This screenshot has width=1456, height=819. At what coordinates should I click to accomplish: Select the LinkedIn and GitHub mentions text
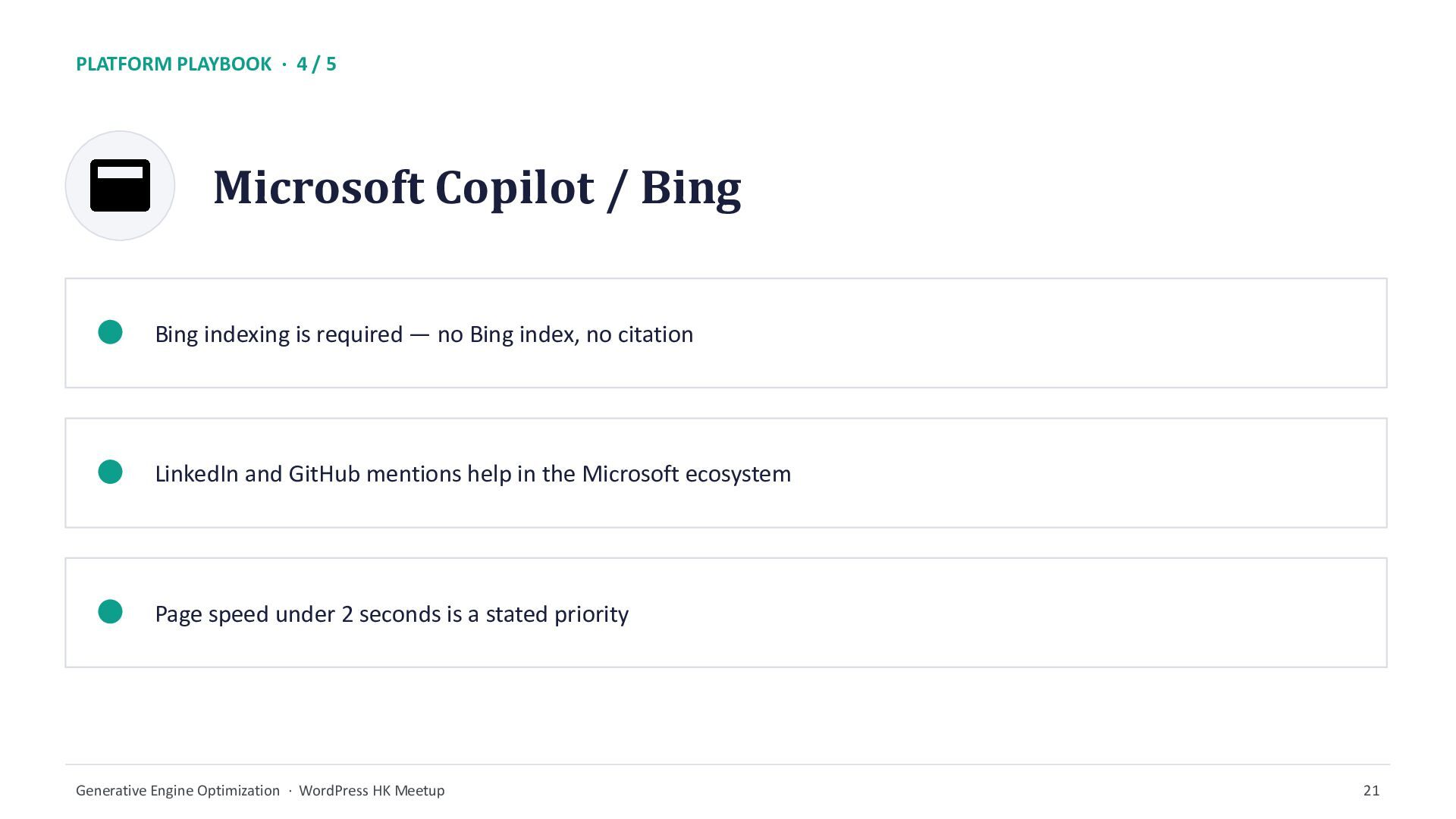click(473, 474)
